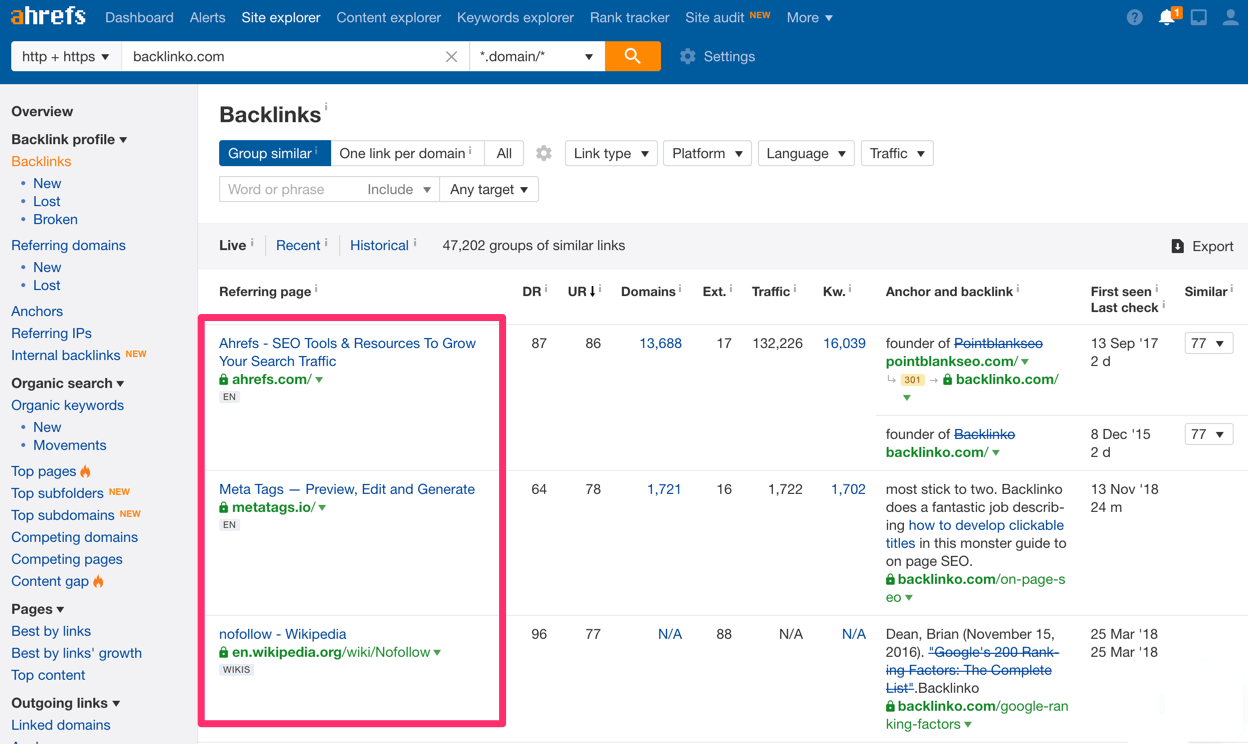Expand Similar 77 for the Pointblankseo anchor
The height and width of the screenshot is (745, 1248).
pos(1208,344)
